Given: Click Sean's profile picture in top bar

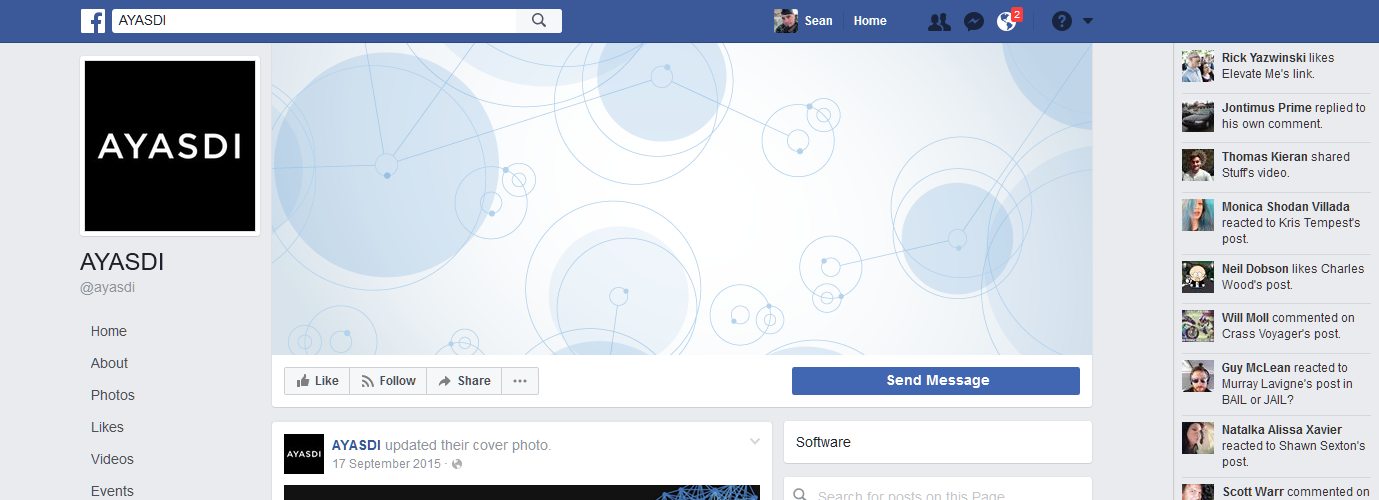Looking at the screenshot, I should [x=786, y=21].
